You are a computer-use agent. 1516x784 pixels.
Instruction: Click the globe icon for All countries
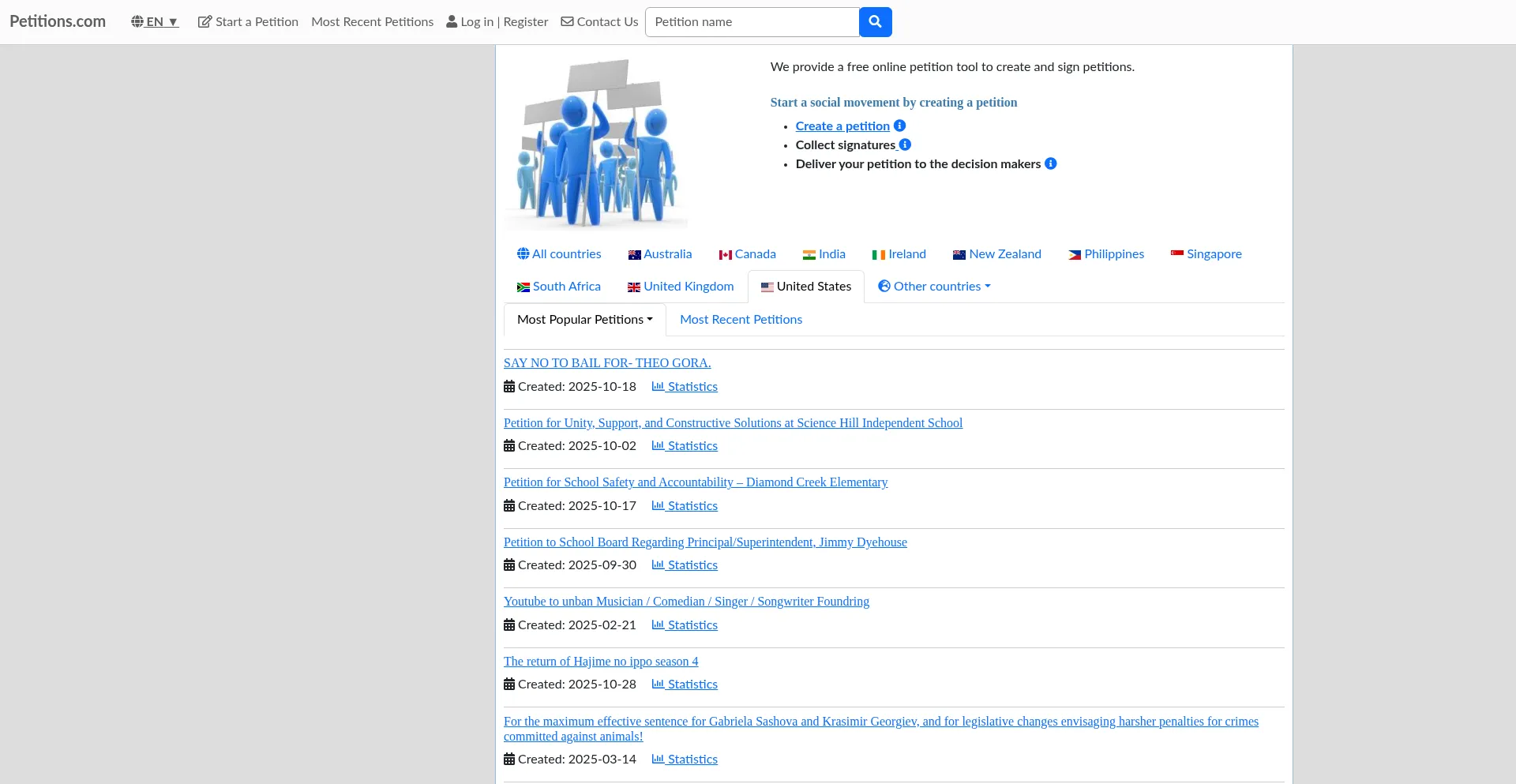click(x=523, y=254)
